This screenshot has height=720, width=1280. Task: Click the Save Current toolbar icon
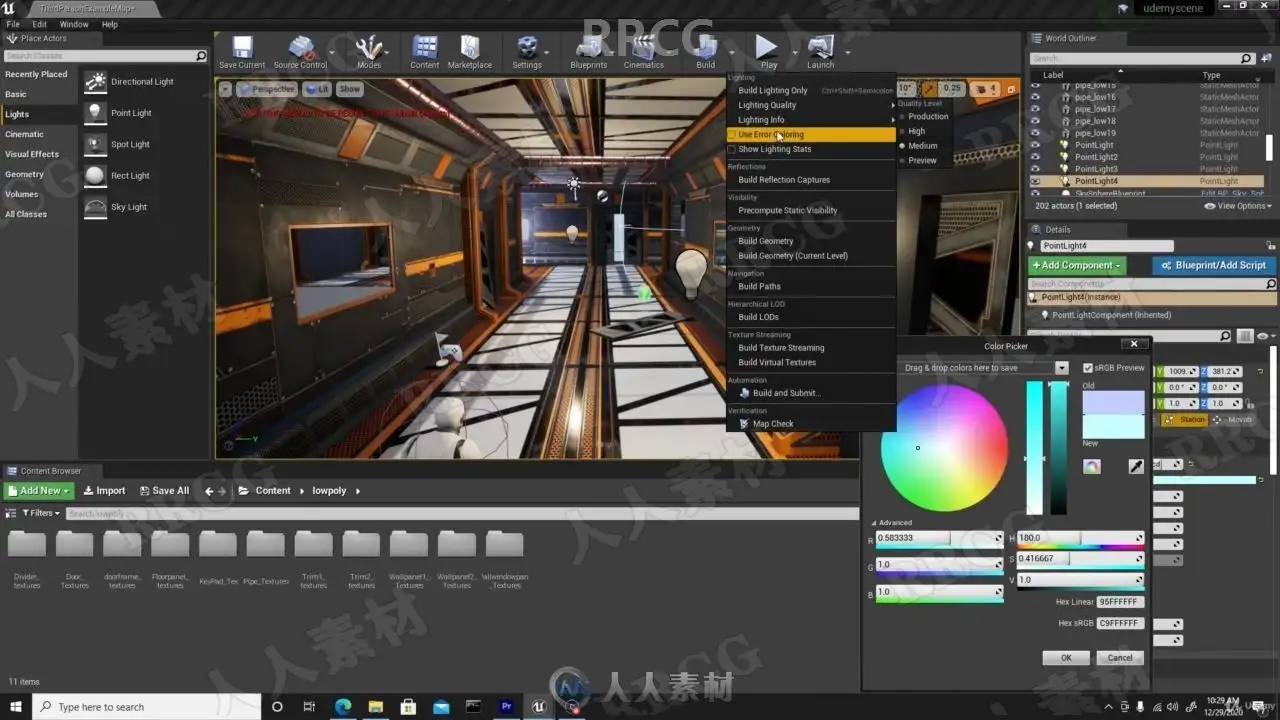pos(242,48)
